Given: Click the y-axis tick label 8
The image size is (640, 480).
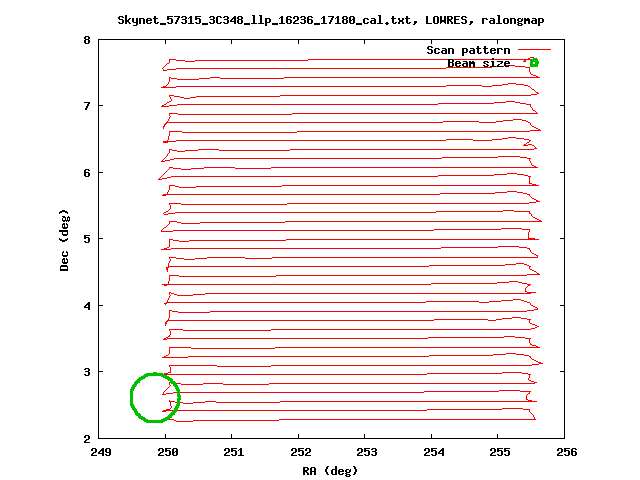Looking at the screenshot, I should tap(87, 40).
